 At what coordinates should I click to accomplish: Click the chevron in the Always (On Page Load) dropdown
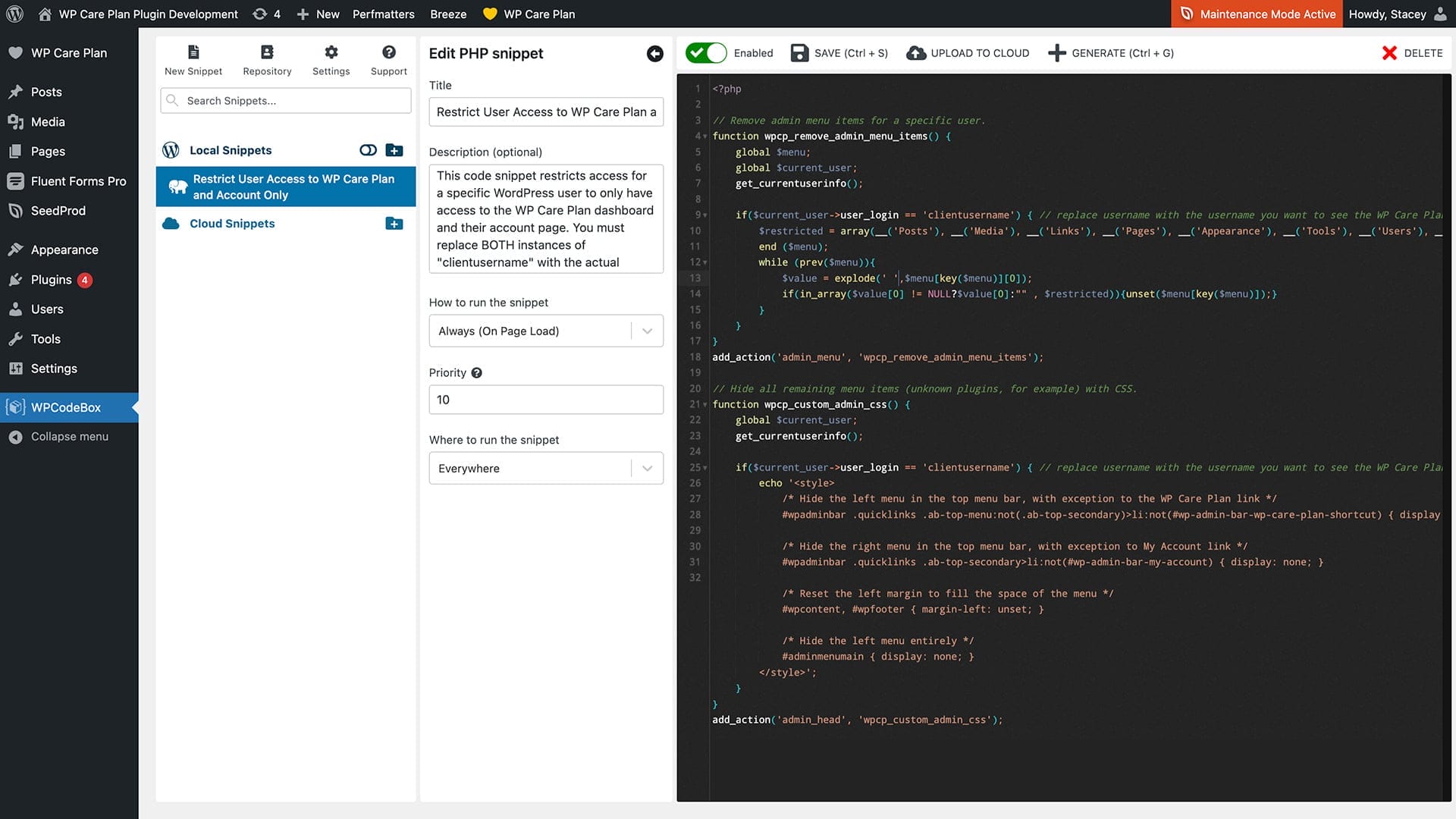[x=647, y=331]
